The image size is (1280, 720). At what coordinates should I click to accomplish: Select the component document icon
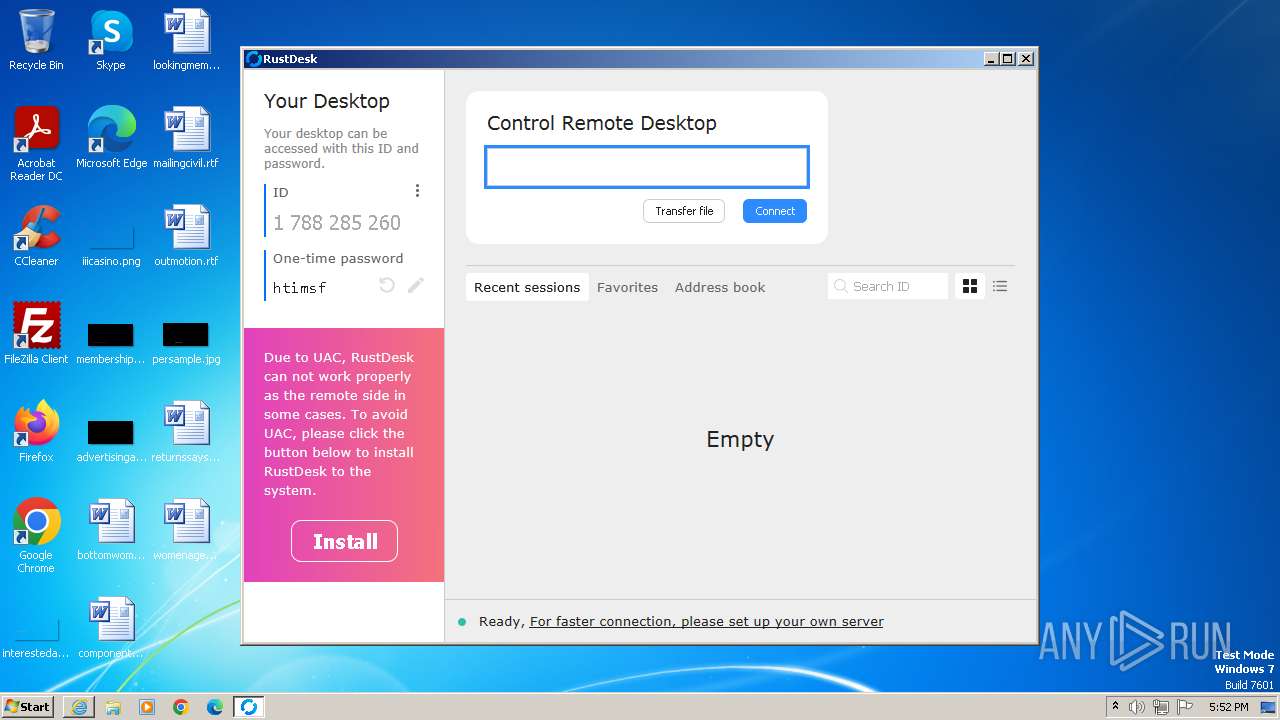[x=111, y=628]
